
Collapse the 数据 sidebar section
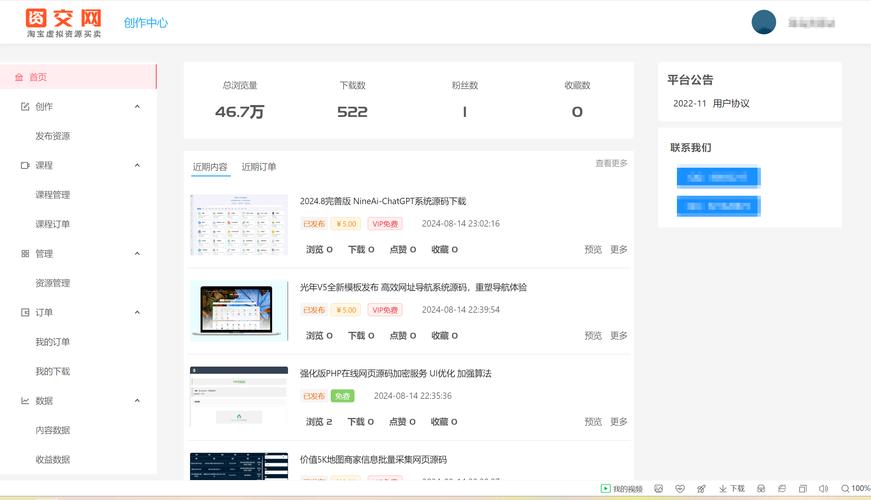point(137,401)
